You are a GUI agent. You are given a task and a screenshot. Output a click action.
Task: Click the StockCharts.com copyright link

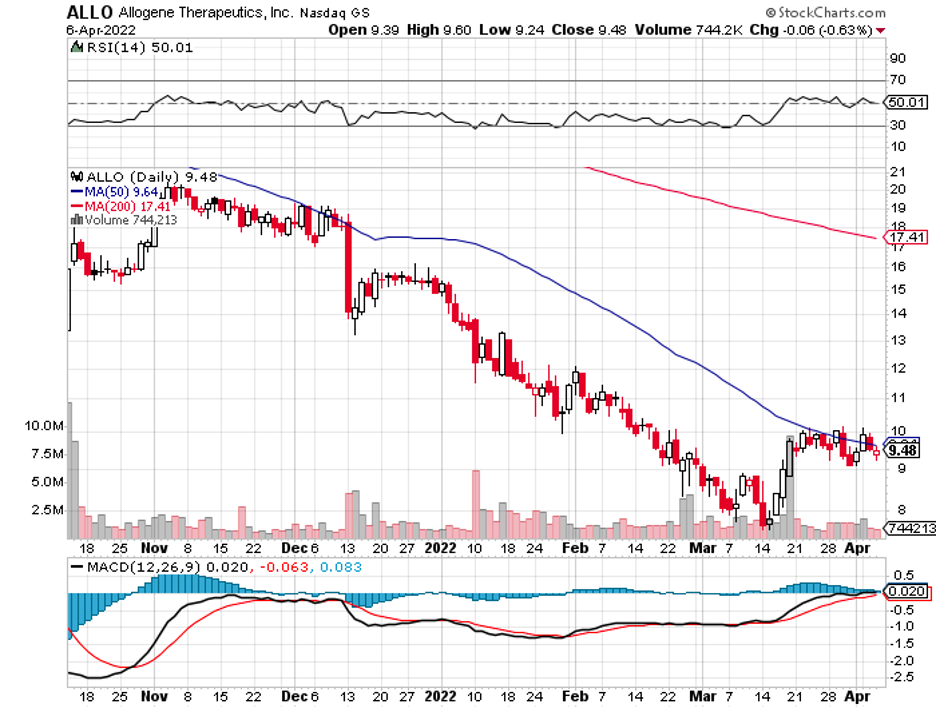point(826,13)
